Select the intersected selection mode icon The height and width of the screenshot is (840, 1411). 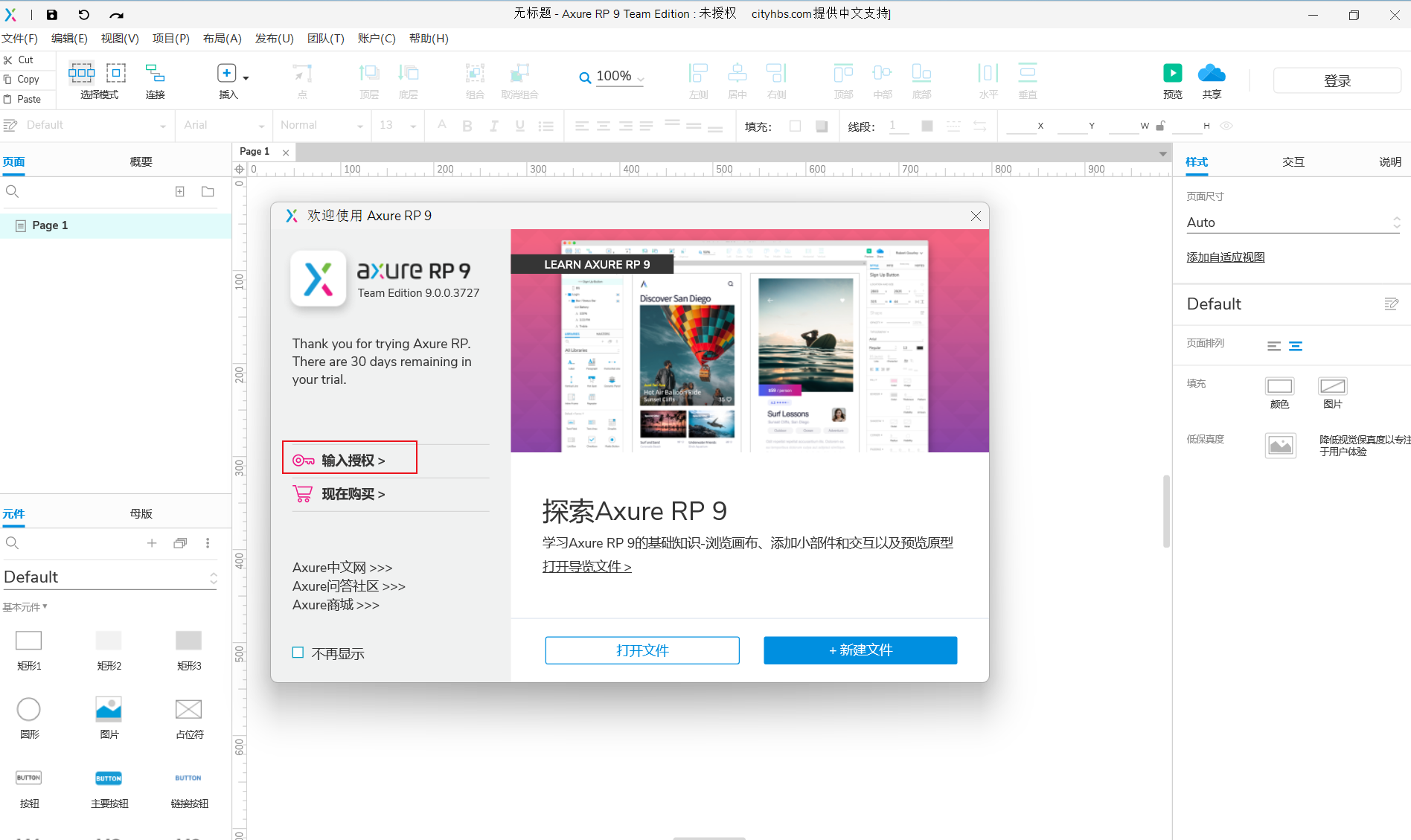pos(82,72)
